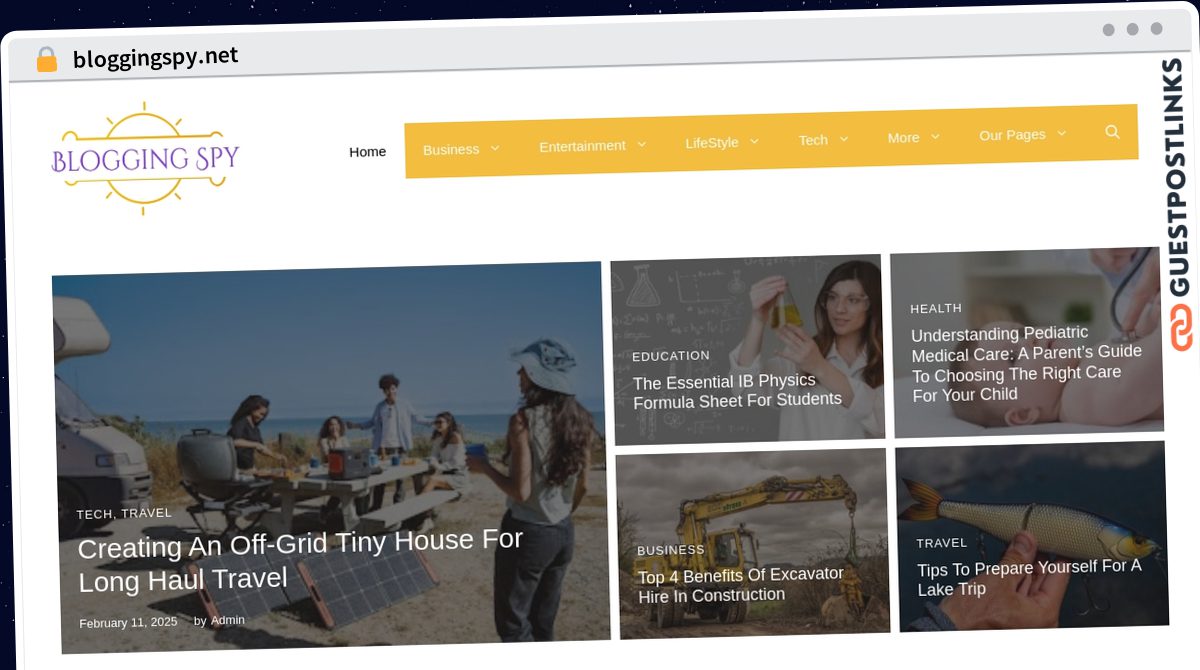This screenshot has width=1200, height=670.
Task: Click the TECH category on the tiny house article
Action: point(94,514)
